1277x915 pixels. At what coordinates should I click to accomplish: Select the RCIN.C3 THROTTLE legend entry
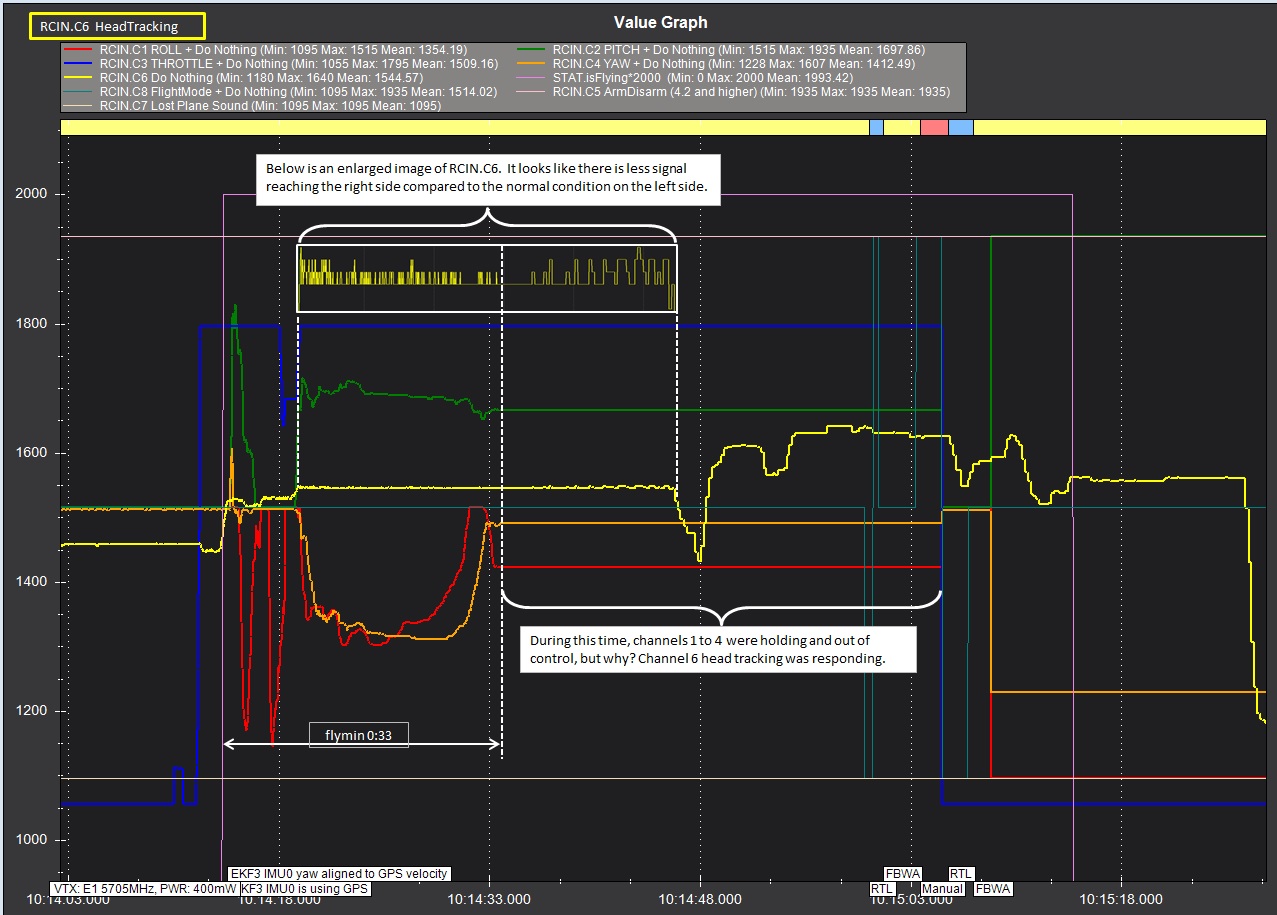279,63
